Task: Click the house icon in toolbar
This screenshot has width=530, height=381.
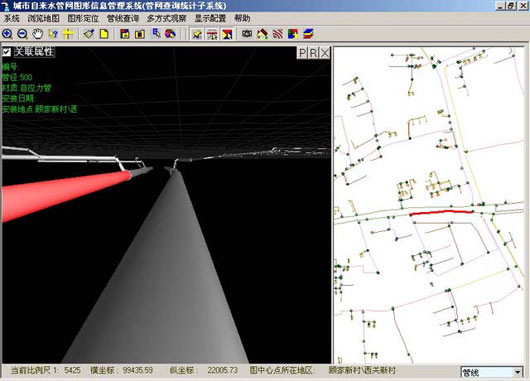Action: [x=262, y=34]
